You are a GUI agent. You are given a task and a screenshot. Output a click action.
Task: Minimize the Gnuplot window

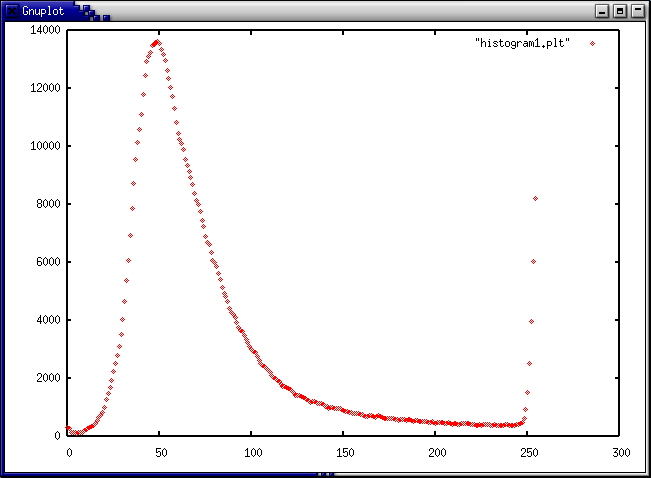click(602, 10)
